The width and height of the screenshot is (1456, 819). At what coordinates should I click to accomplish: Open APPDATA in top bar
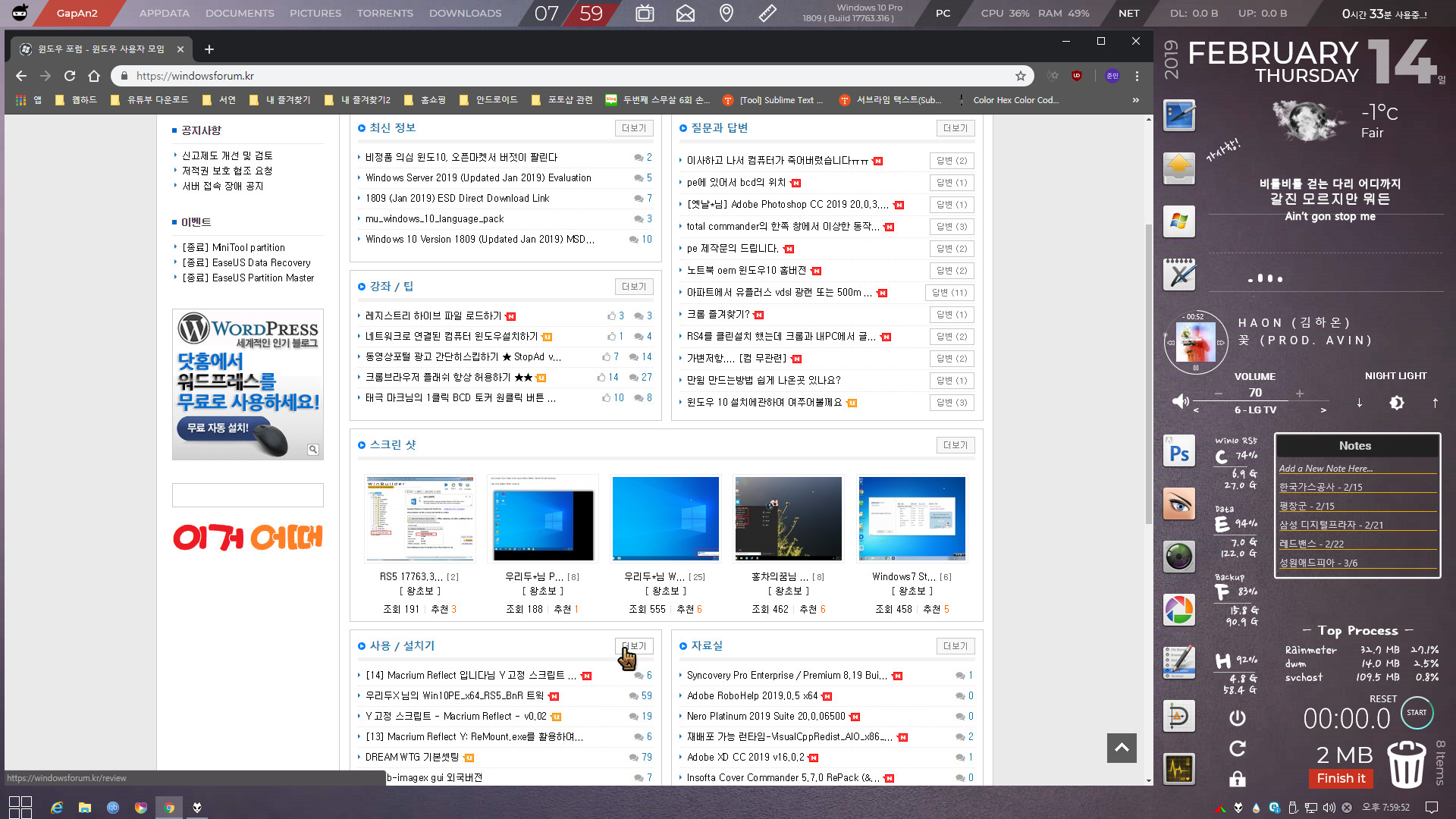pyautogui.click(x=165, y=13)
